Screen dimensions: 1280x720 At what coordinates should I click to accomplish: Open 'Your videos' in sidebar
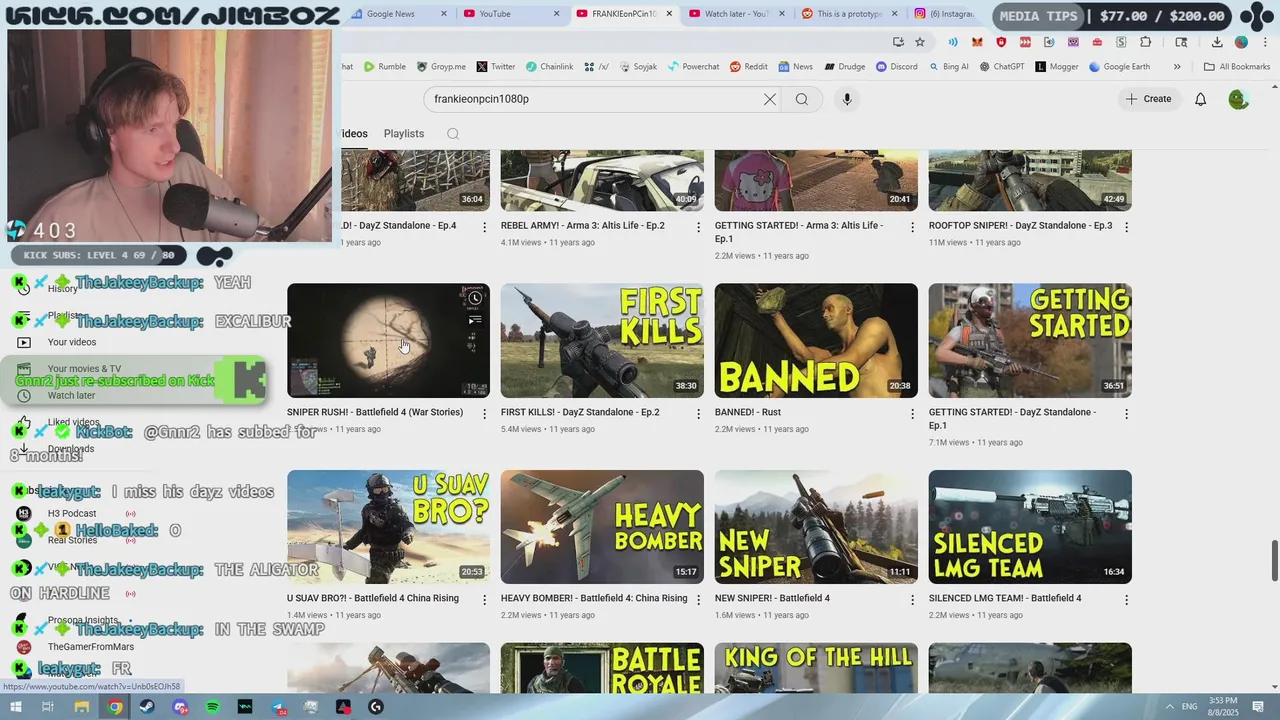coord(72,342)
